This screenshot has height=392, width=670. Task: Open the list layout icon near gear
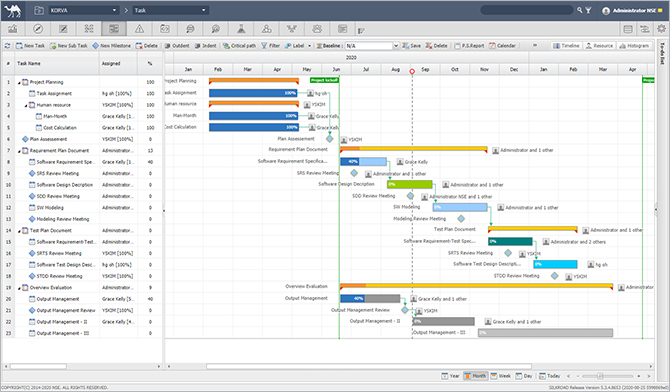pyautogui.click(x=628, y=29)
